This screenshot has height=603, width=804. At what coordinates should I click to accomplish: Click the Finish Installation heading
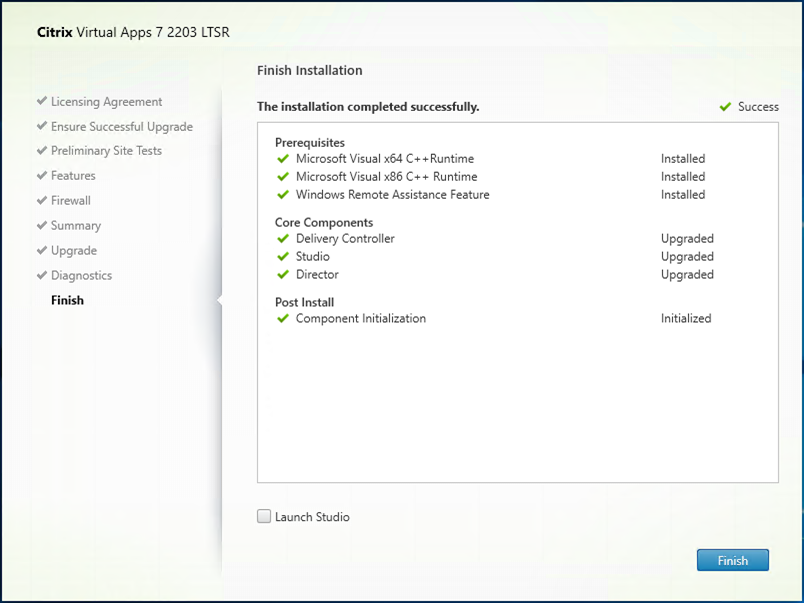[x=309, y=70]
